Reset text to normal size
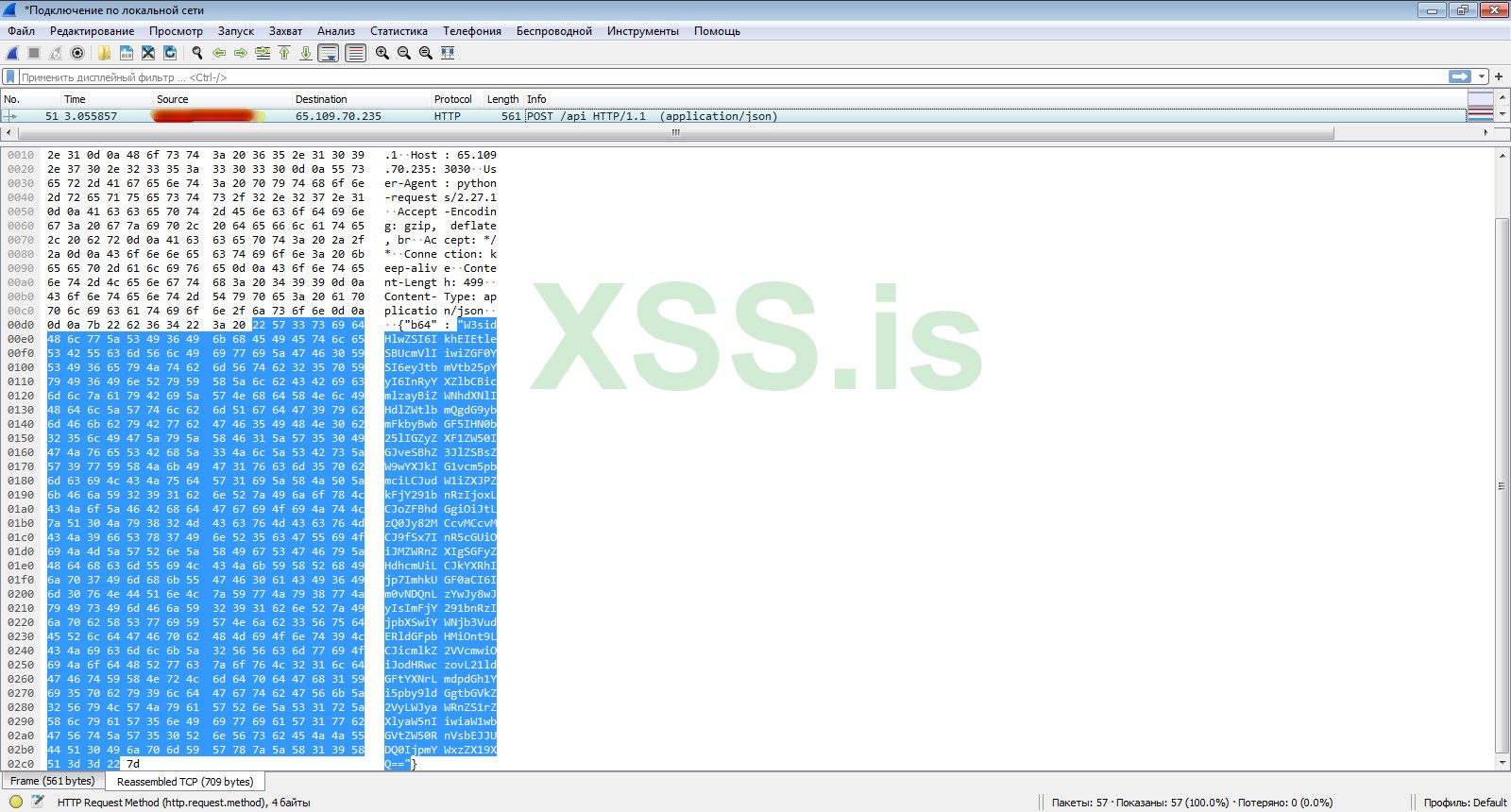 (x=426, y=53)
